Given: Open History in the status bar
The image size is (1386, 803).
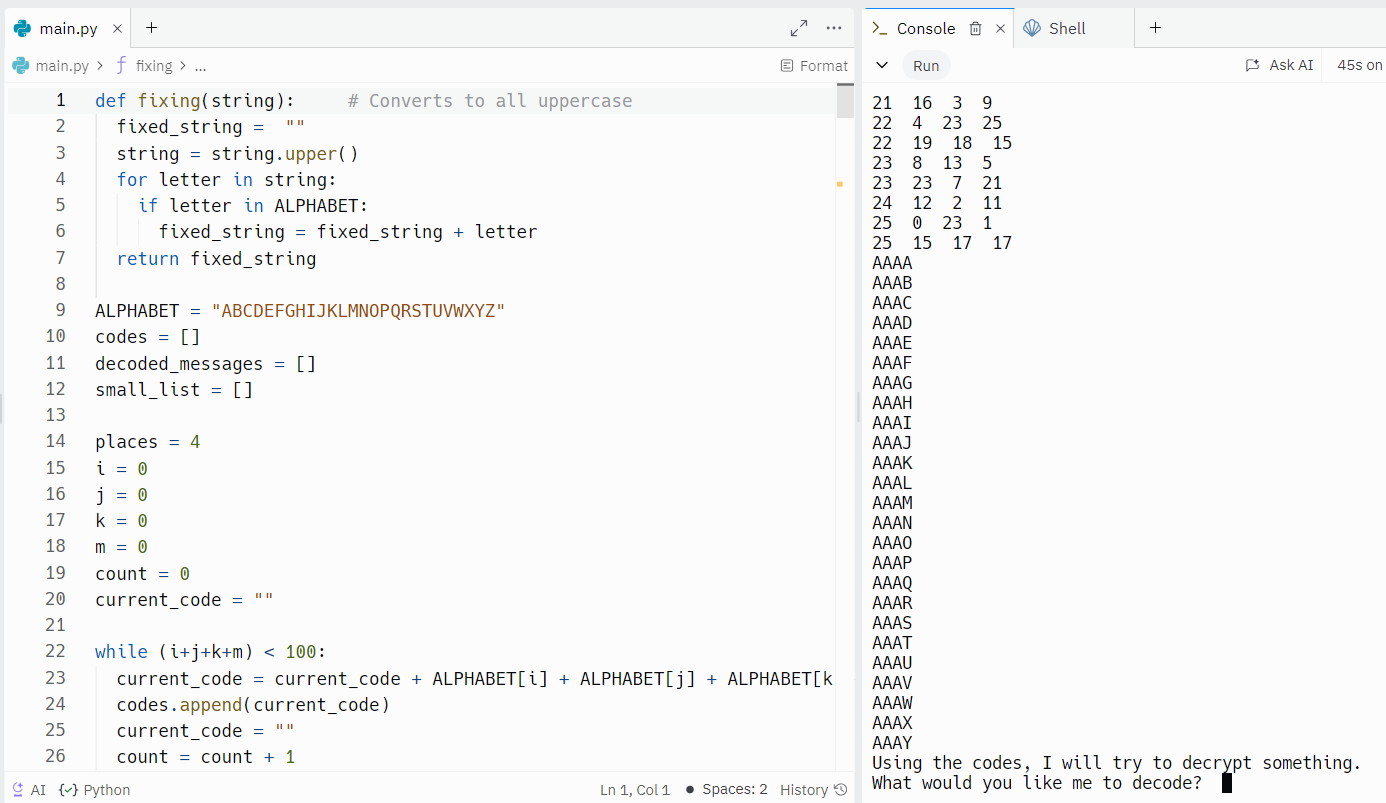Looking at the screenshot, I should (813, 789).
